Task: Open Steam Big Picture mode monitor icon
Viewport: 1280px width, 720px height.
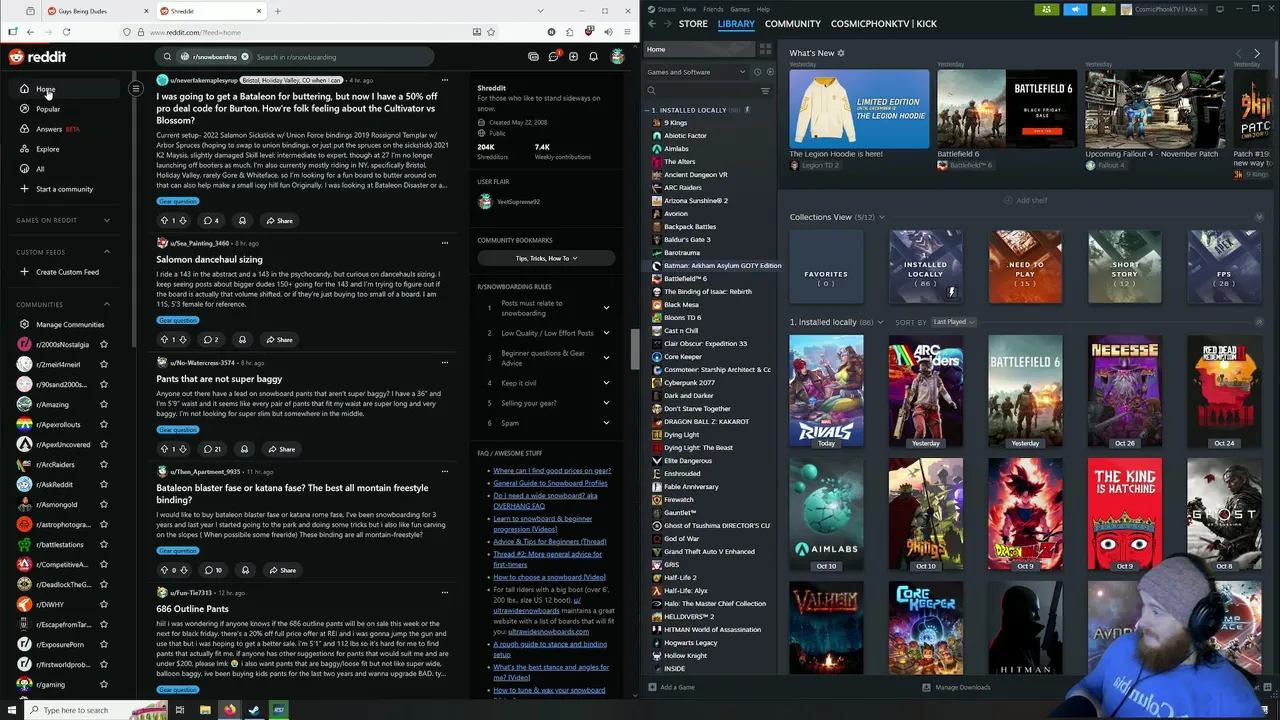Action: pyautogui.click(x=1219, y=9)
